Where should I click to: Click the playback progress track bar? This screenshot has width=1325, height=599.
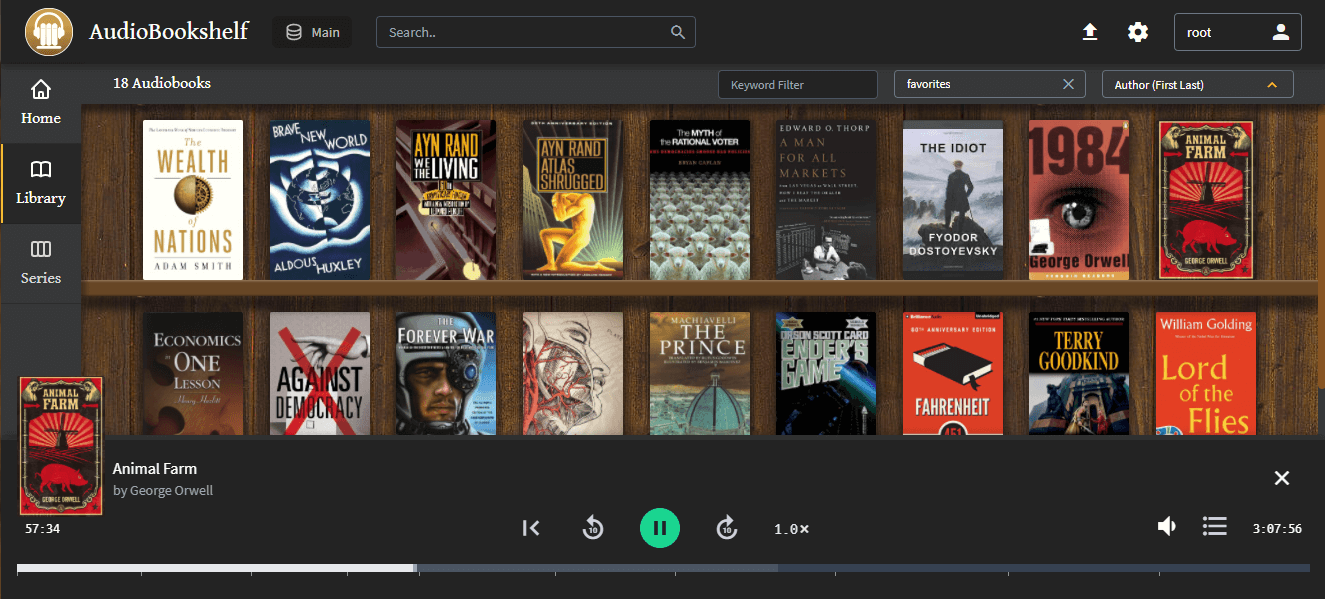coord(662,568)
